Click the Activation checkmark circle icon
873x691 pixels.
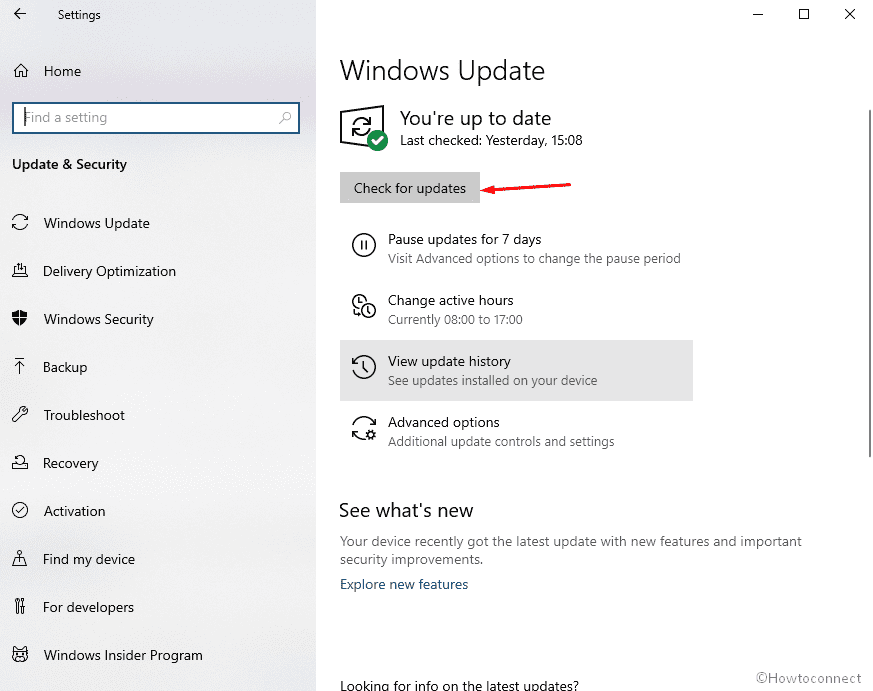(x=20, y=510)
